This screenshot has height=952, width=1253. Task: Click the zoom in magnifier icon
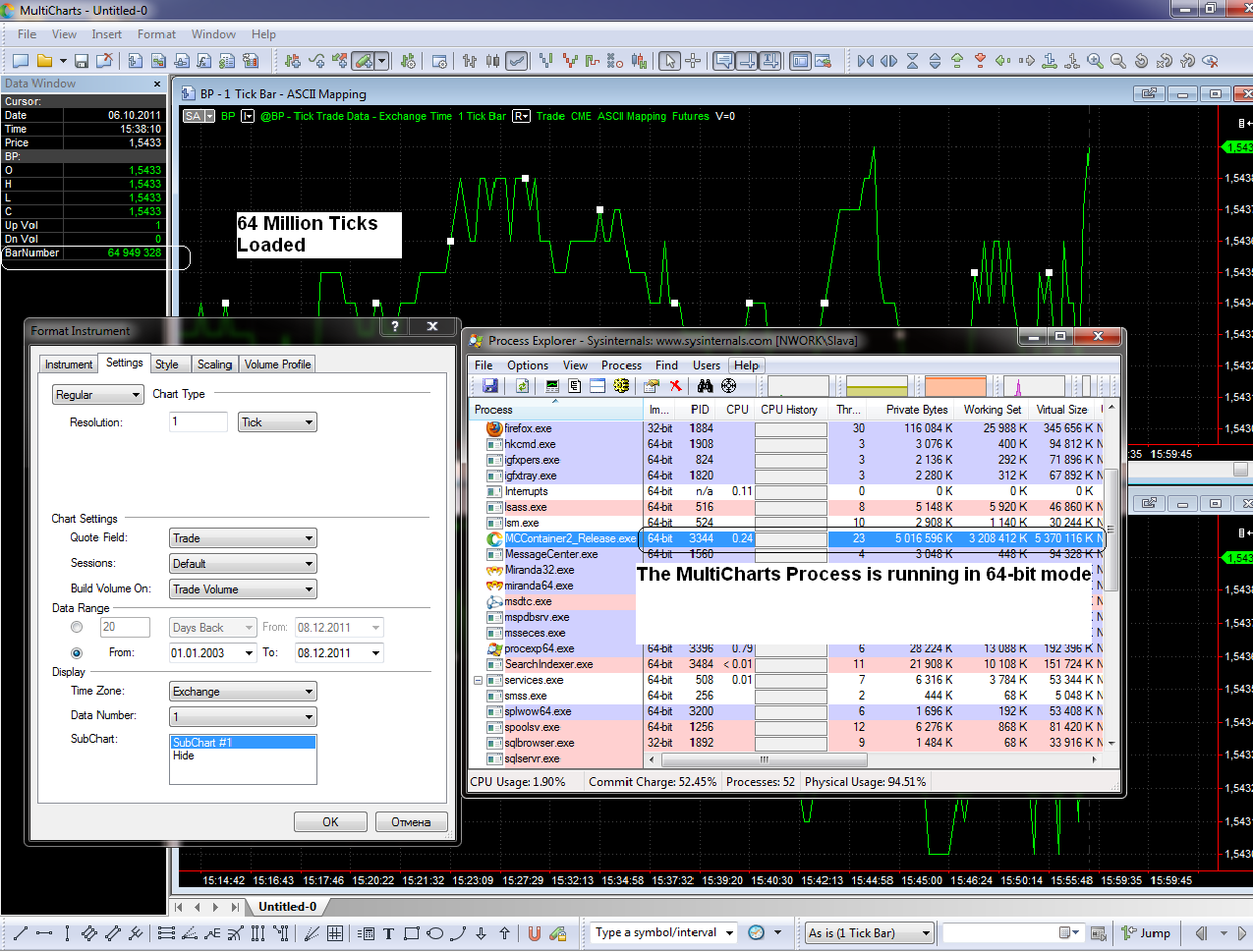pyautogui.click(x=1095, y=61)
